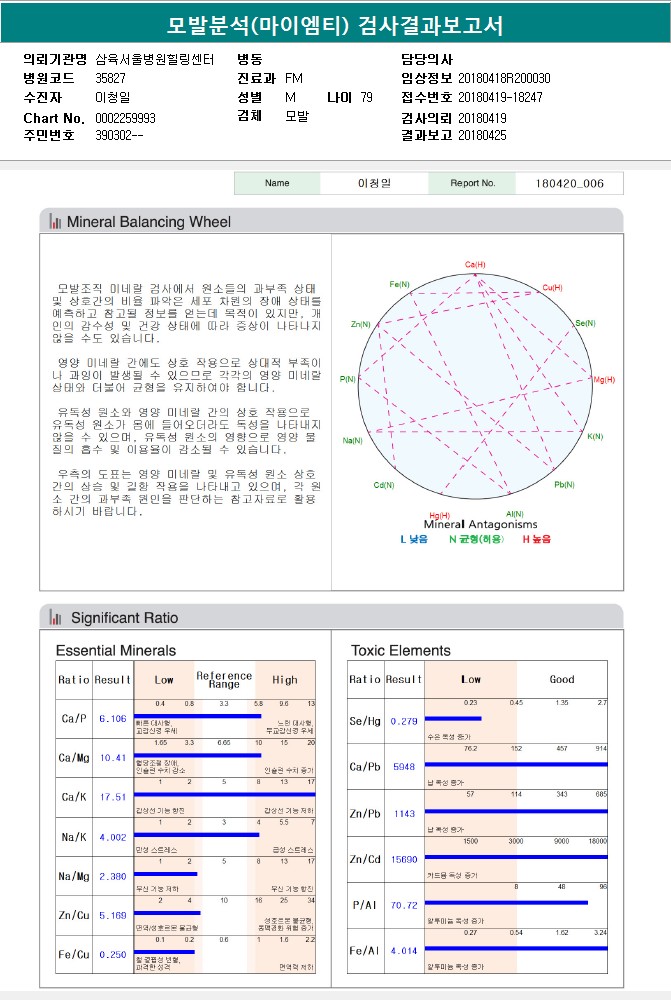Click the 진료과 value FM
Image resolution: width=671 pixels, height=1000 pixels.
pos(293,78)
